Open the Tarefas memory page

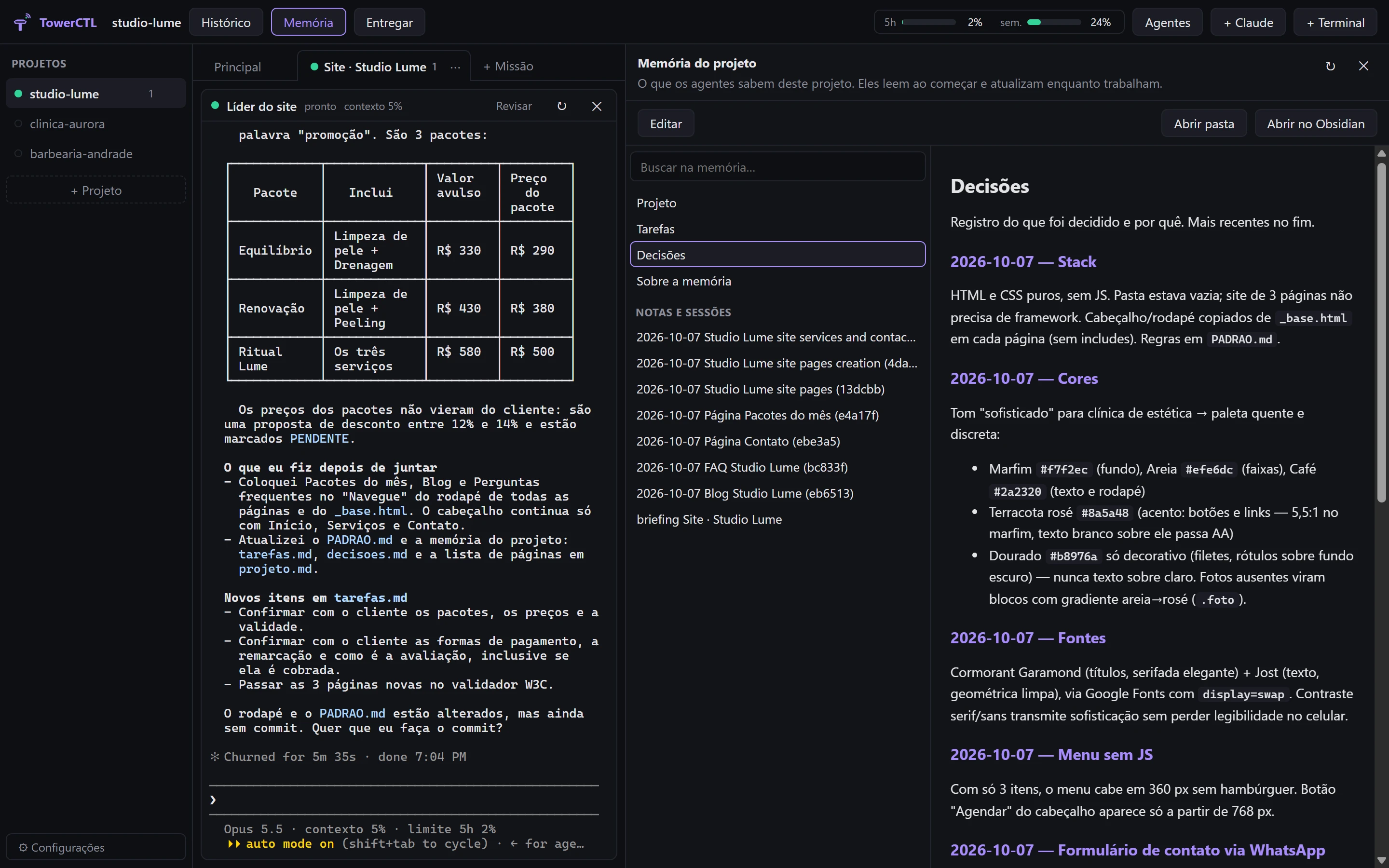[x=778, y=229]
